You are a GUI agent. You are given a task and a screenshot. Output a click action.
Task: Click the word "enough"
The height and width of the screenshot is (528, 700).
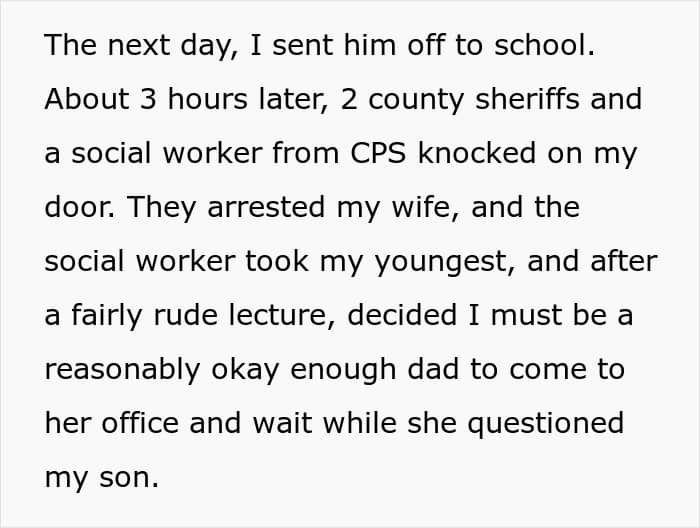tap(347, 370)
